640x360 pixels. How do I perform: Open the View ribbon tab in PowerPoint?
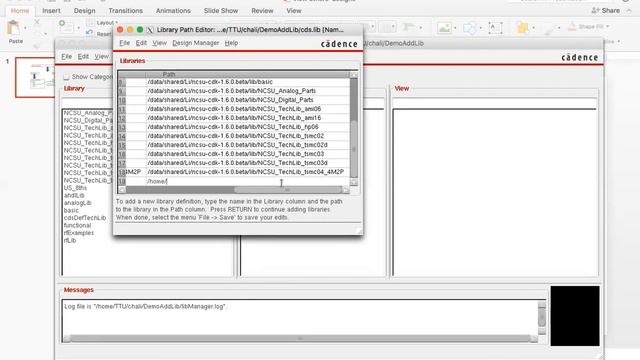pyautogui.click(x=294, y=11)
